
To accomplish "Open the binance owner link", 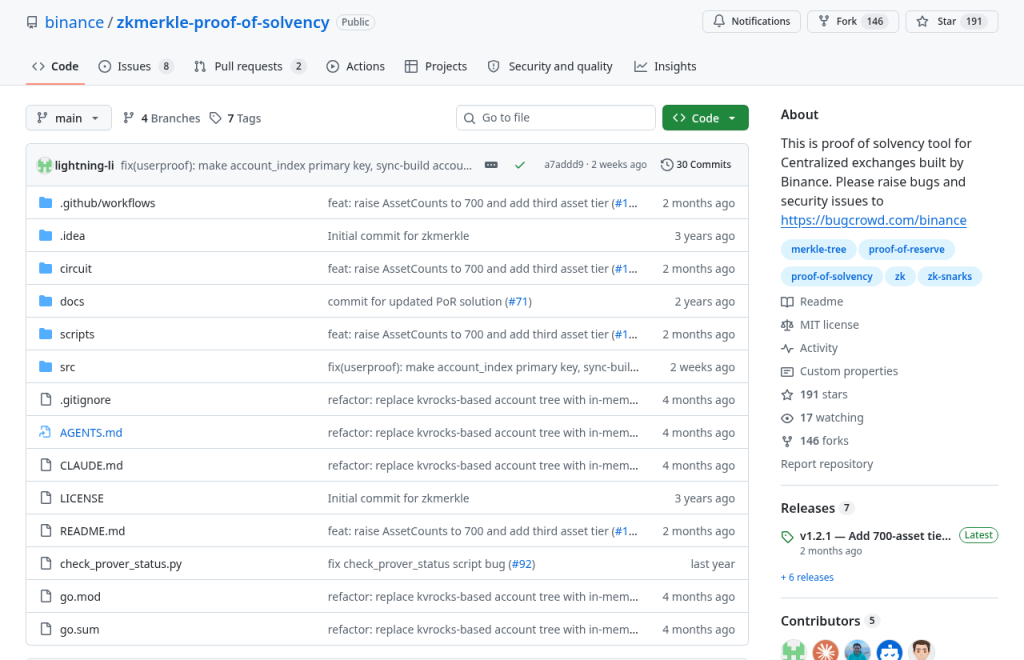I will click(x=74, y=22).
